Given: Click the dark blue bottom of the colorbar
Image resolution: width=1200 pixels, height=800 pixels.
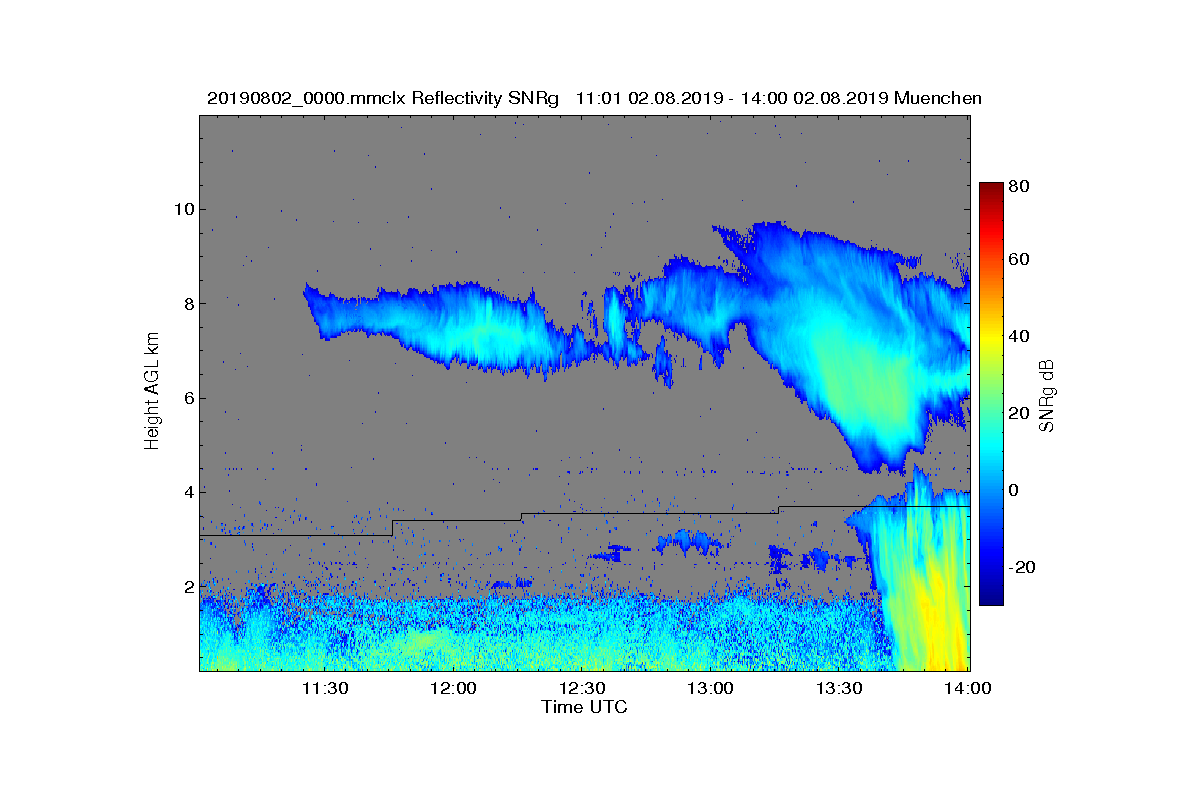Looking at the screenshot, I should pos(991,598).
